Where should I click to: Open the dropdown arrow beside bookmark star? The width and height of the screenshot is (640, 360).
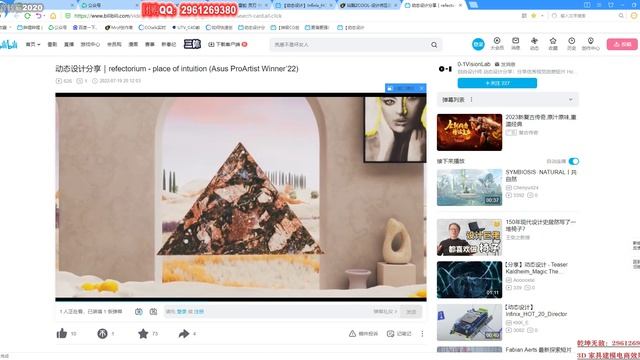tap(542, 16)
